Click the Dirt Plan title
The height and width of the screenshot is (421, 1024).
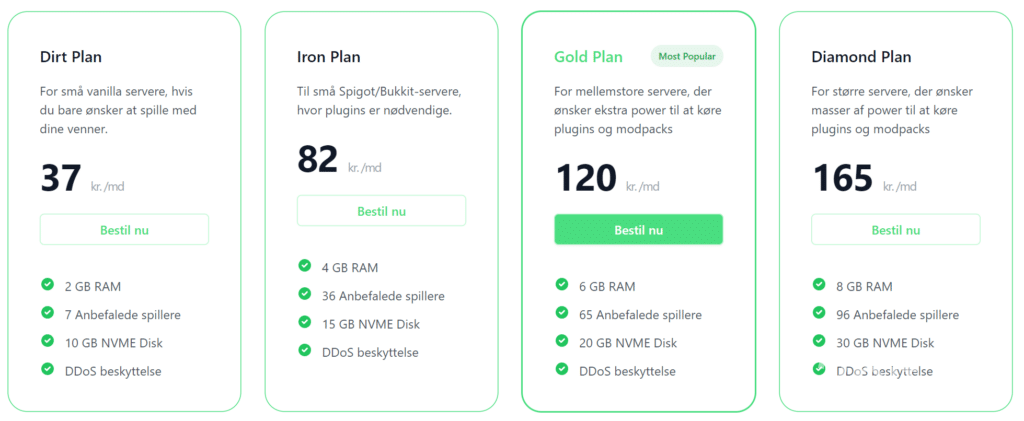click(x=71, y=57)
